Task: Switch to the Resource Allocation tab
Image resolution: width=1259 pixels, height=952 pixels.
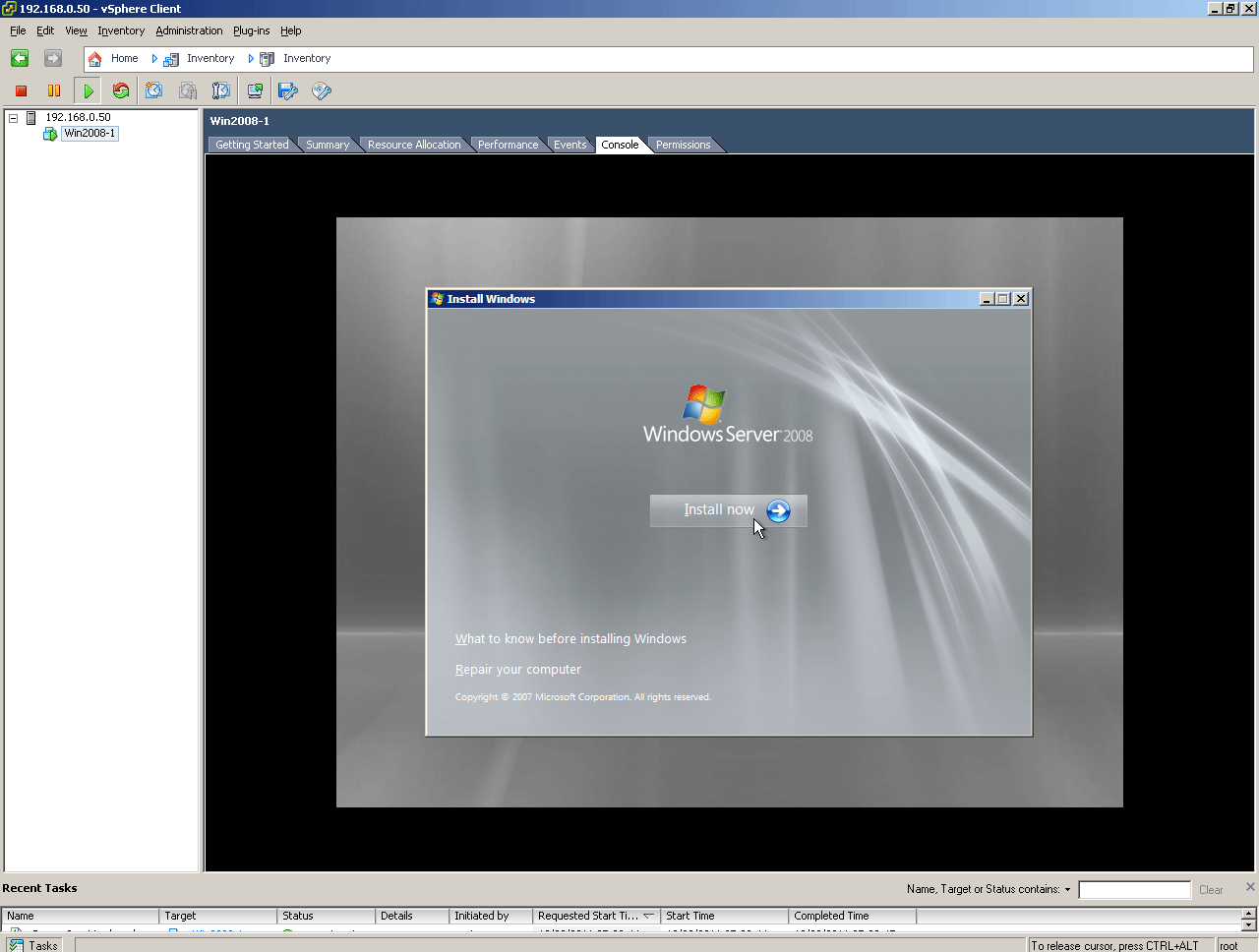Action: pos(414,145)
